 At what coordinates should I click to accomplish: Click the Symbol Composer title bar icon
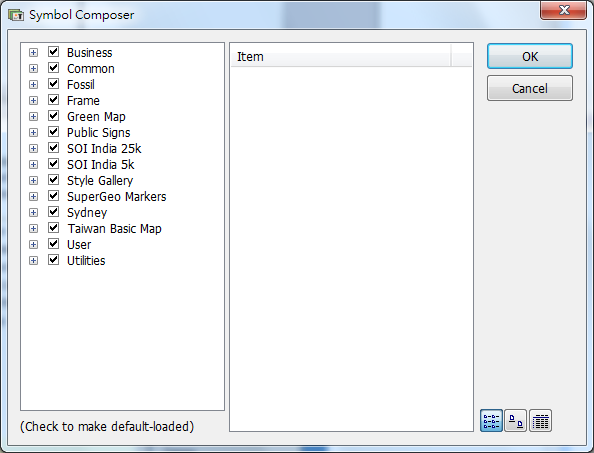click(16, 15)
